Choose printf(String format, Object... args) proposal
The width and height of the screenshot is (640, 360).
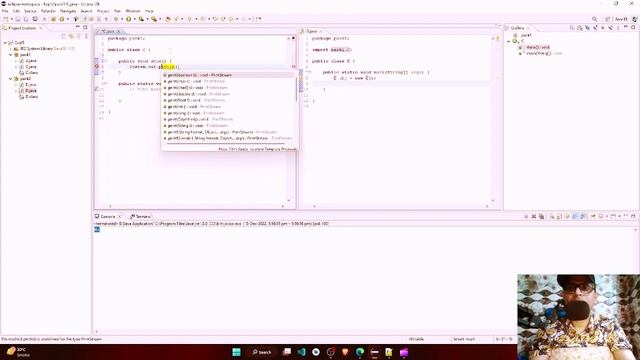(x=228, y=132)
